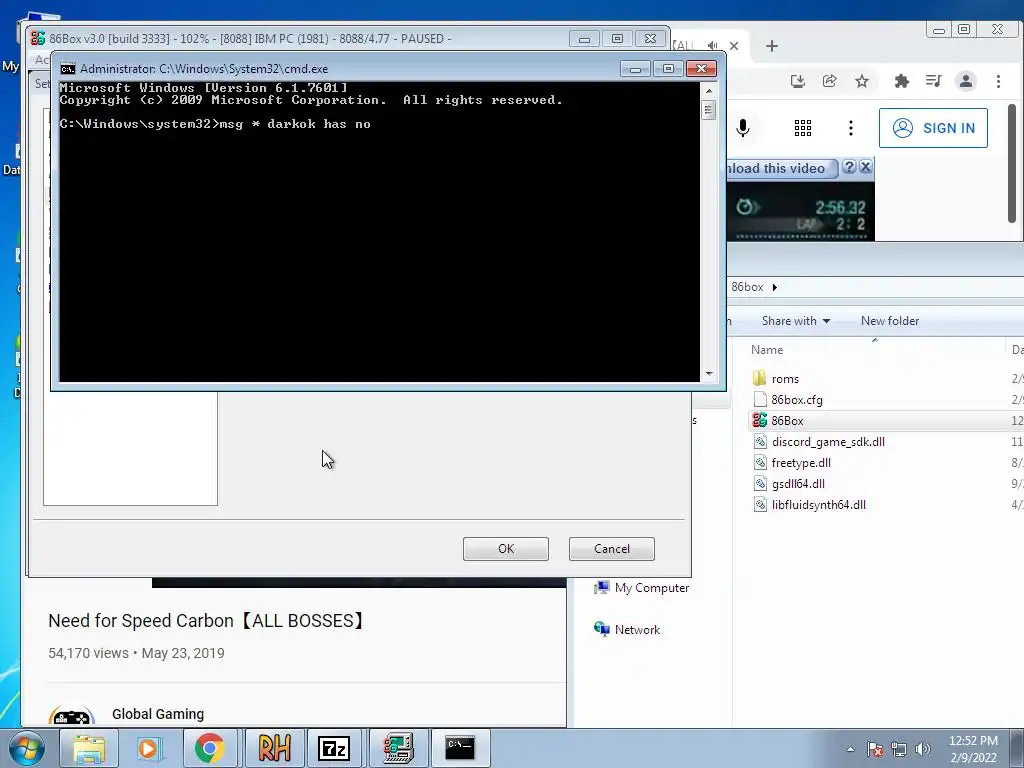This screenshot has width=1024, height=768.
Task: Open YouTube apps grid
Action: tap(803, 128)
